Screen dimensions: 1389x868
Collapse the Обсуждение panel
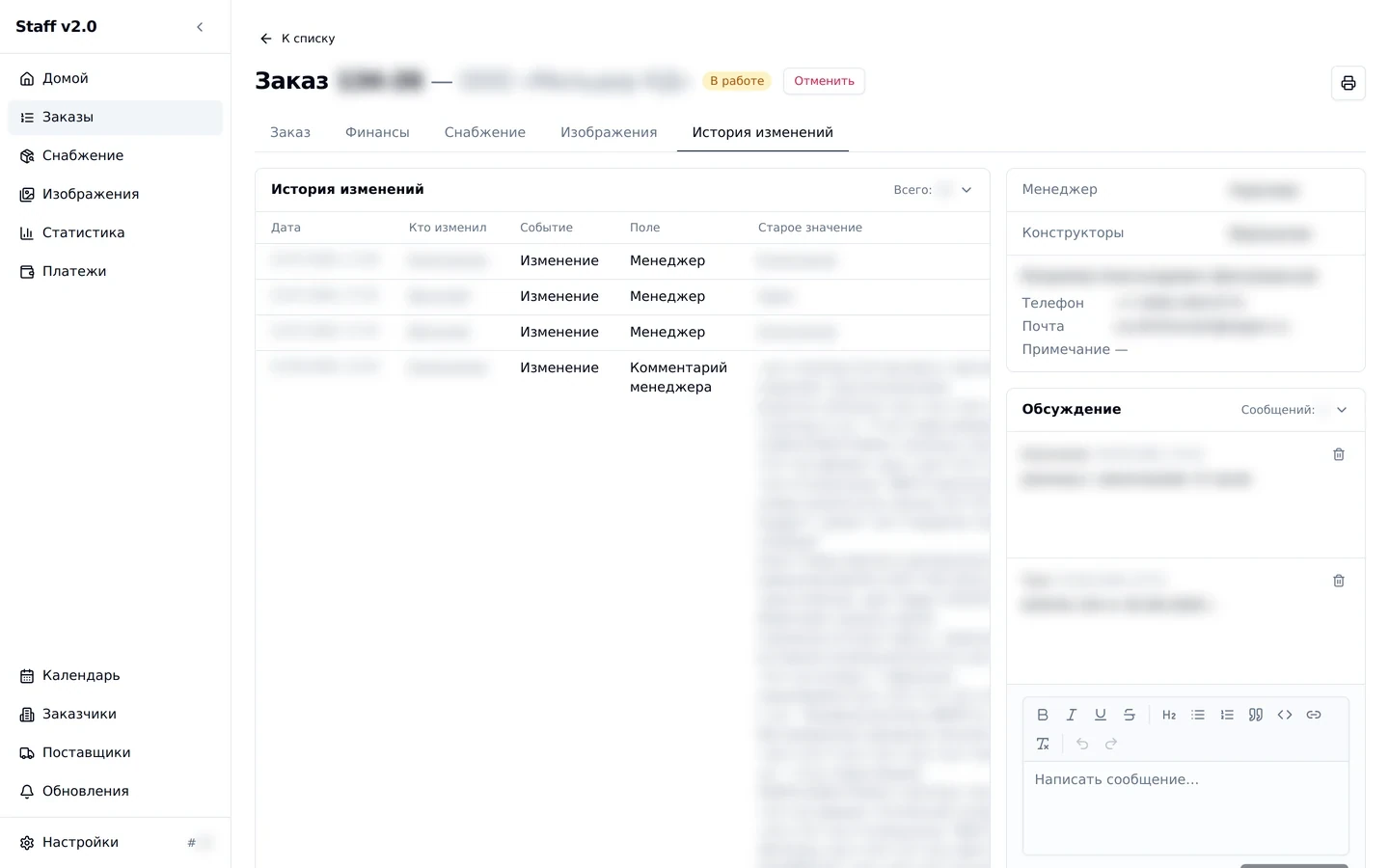click(x=1342, y=410)
